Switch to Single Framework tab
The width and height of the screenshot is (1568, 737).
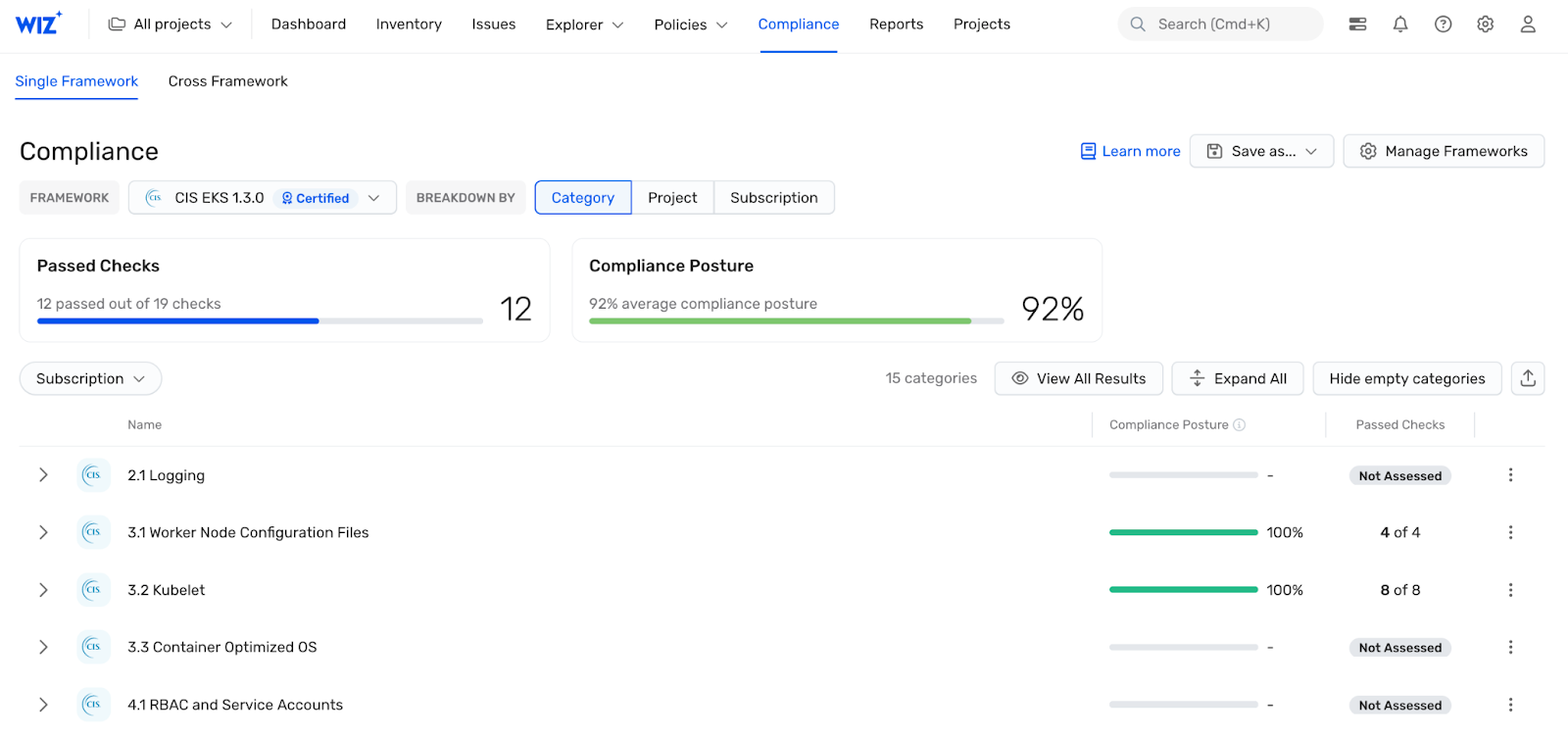pyautogui.click(x=76, y=81)
